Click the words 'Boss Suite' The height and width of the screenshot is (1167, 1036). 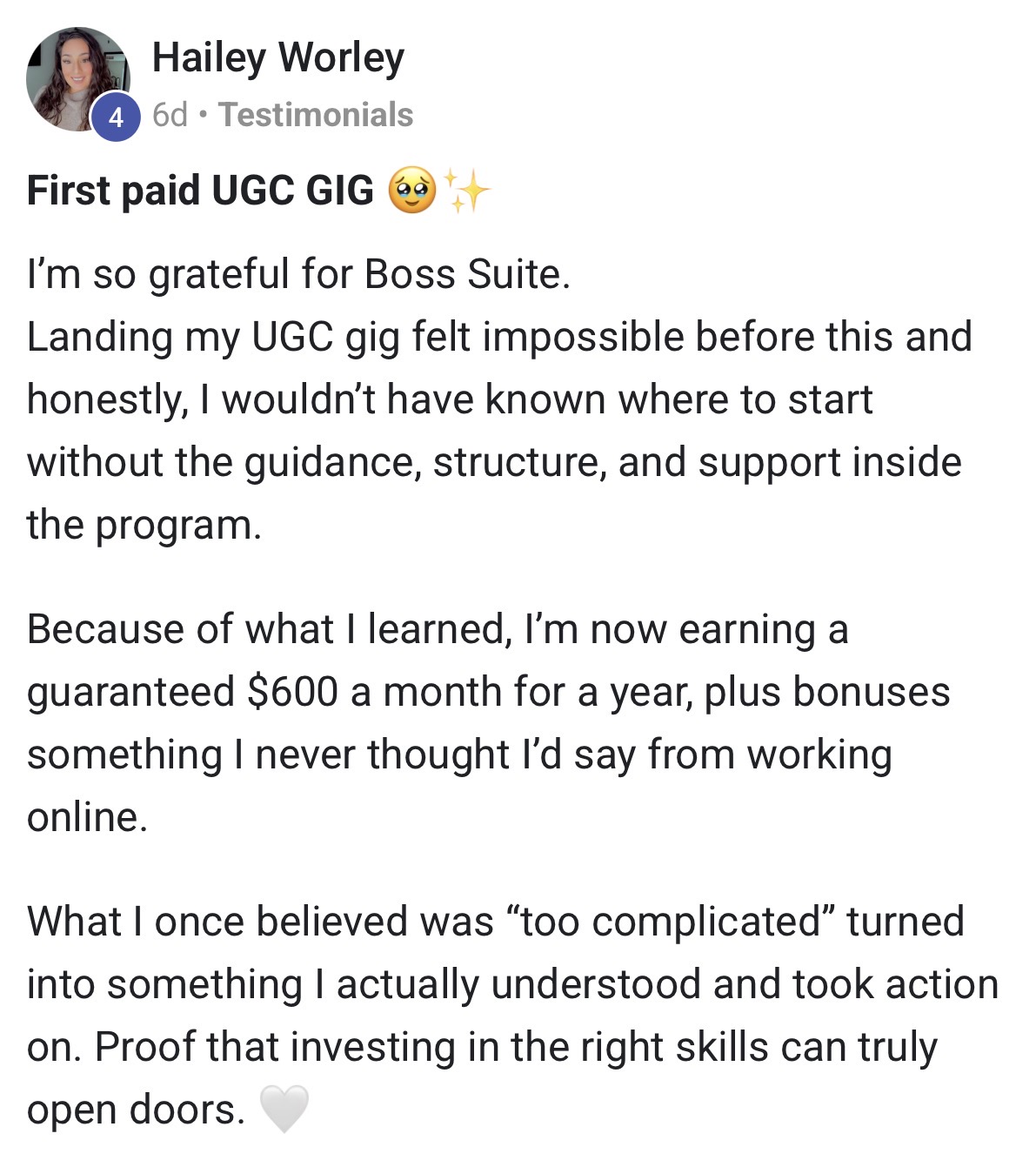[x=466, y=274]
